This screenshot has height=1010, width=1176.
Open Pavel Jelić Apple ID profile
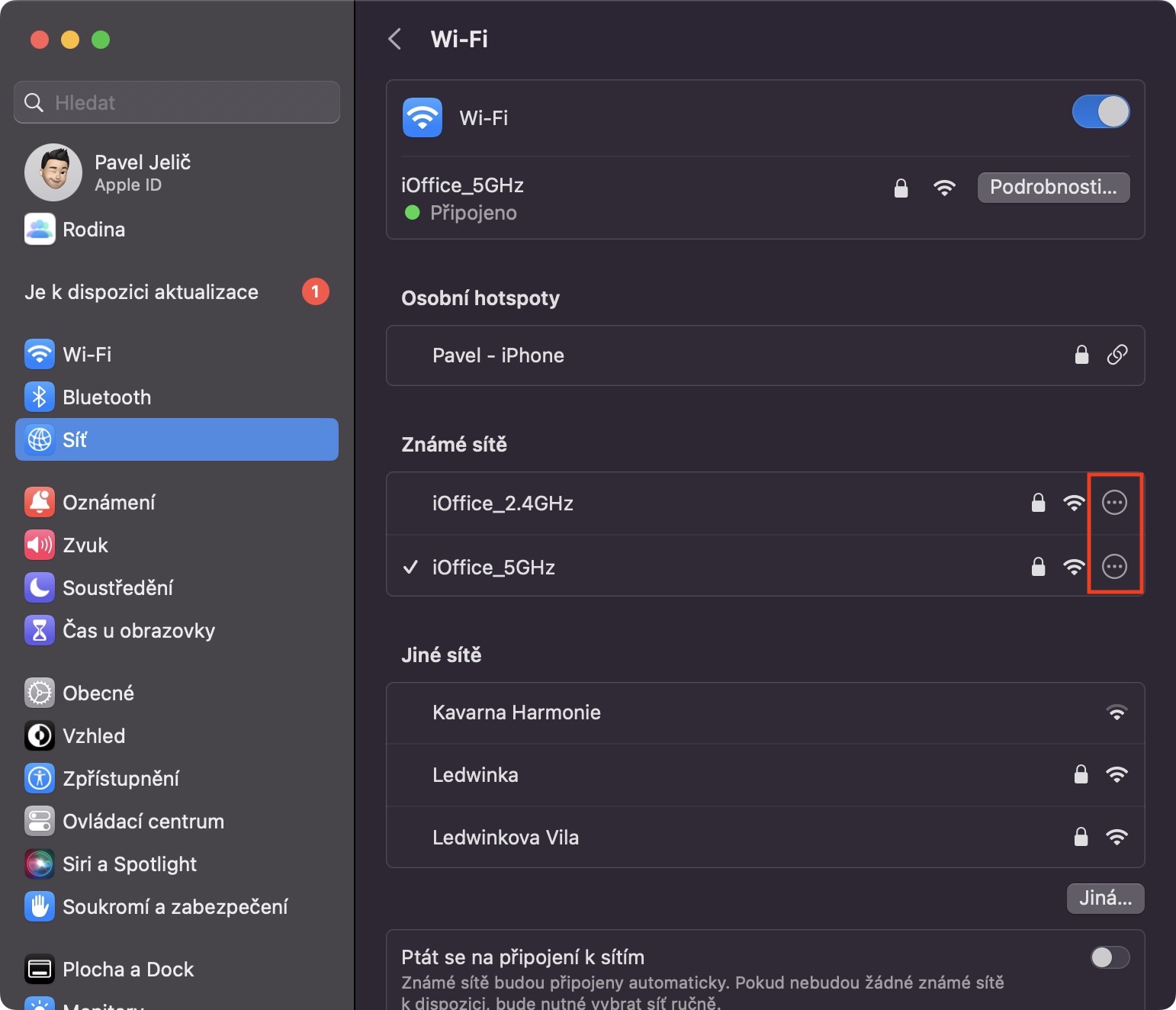click(x=142, y=172)
